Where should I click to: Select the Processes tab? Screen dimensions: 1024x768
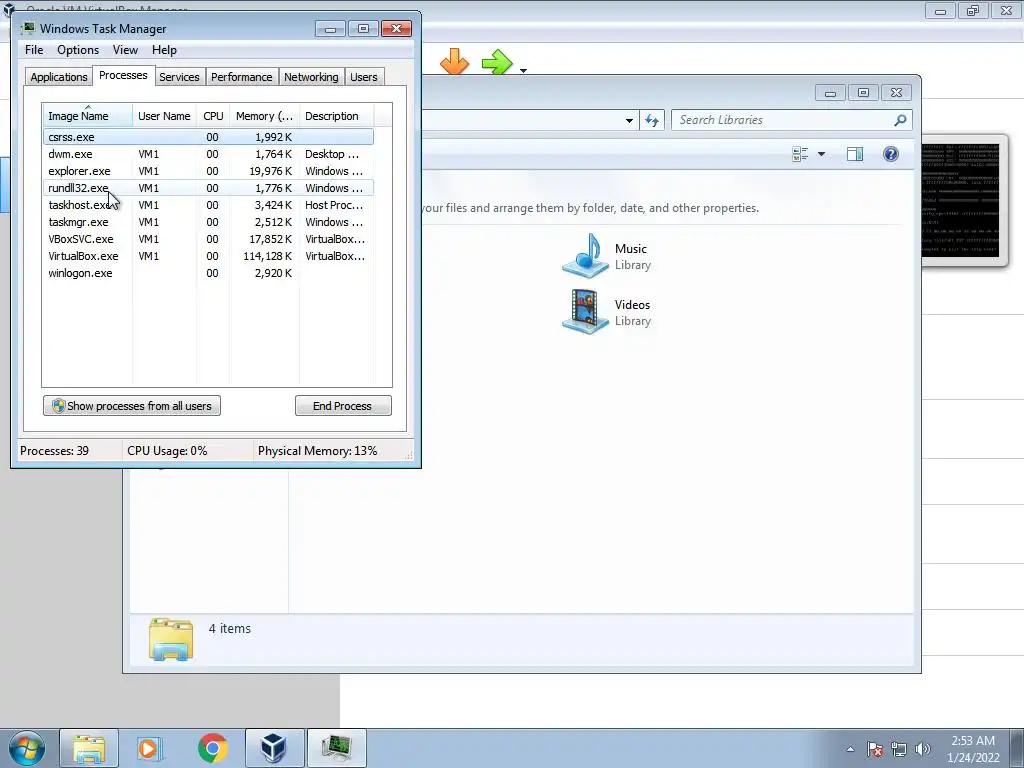coord(123,76)
